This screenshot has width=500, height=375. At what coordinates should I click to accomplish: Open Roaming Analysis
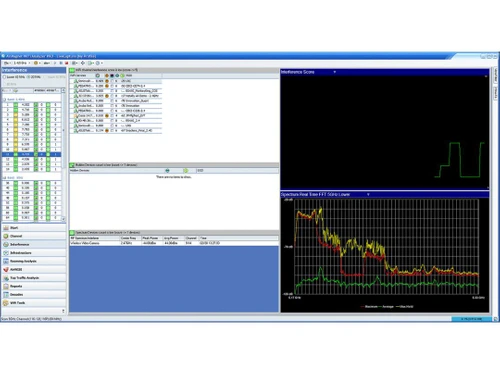(x=34, y=261)
